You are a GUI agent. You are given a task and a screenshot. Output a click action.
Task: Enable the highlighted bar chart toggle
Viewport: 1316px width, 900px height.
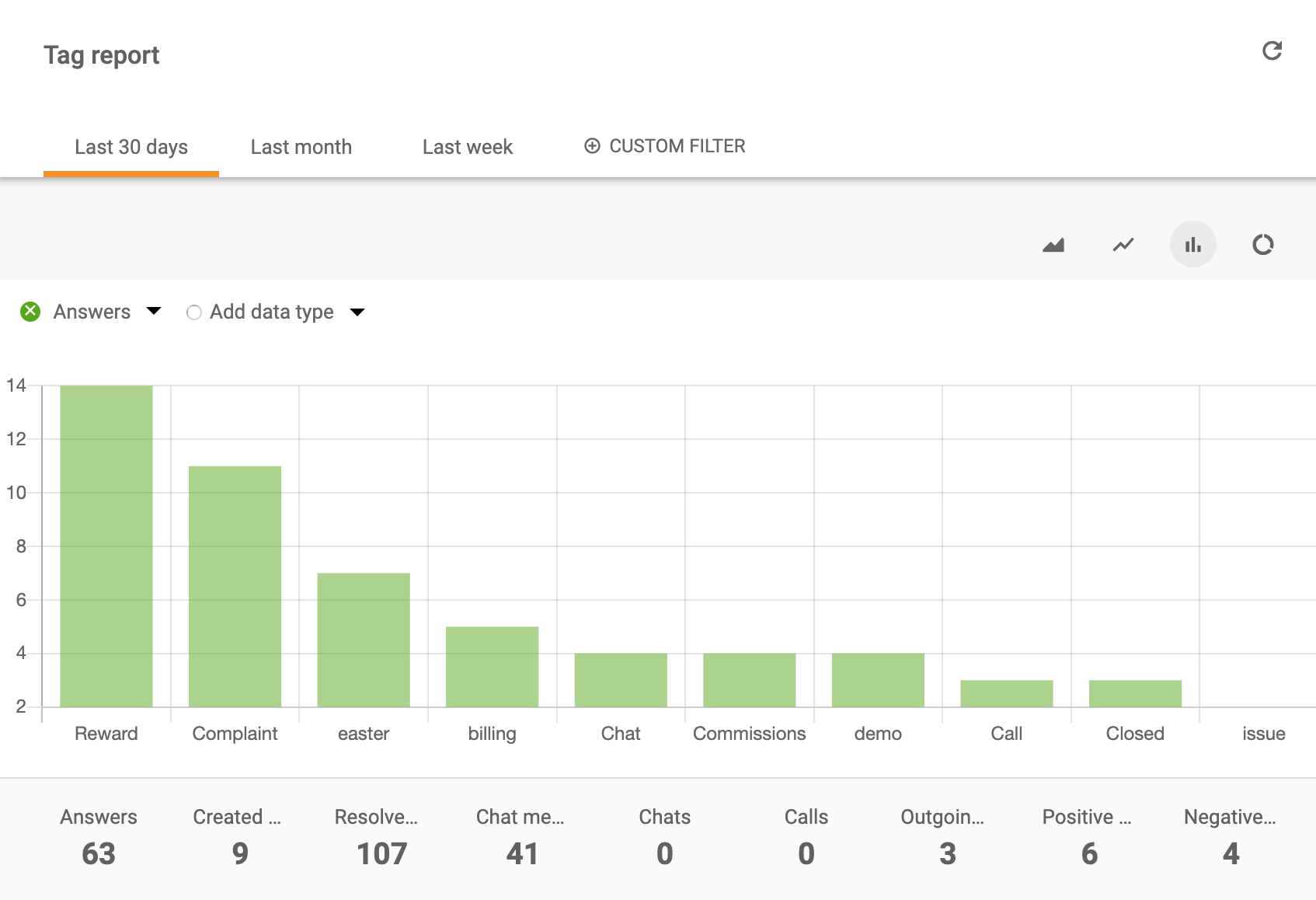point(1193,243)
